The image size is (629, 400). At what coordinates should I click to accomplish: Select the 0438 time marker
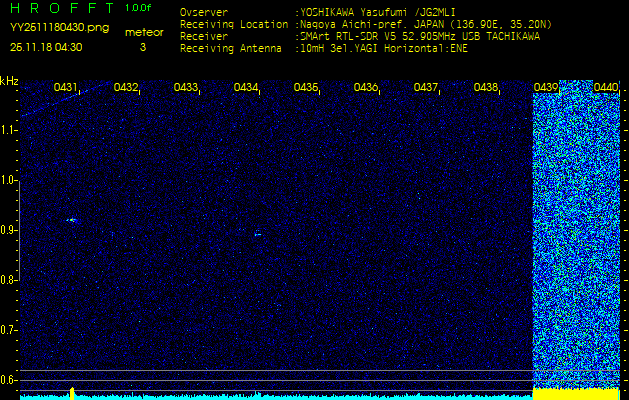coord(486,88)
